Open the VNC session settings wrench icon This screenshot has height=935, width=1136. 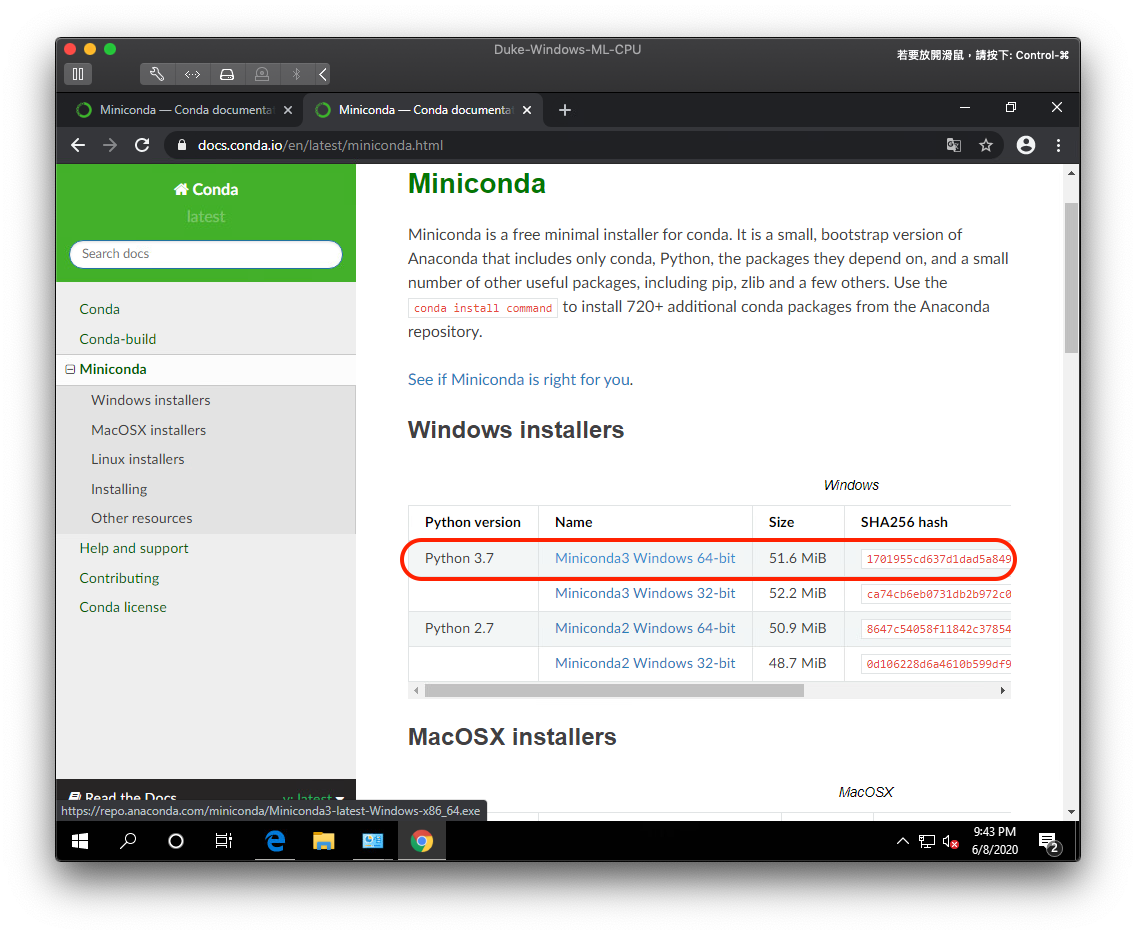click(157, 73)
